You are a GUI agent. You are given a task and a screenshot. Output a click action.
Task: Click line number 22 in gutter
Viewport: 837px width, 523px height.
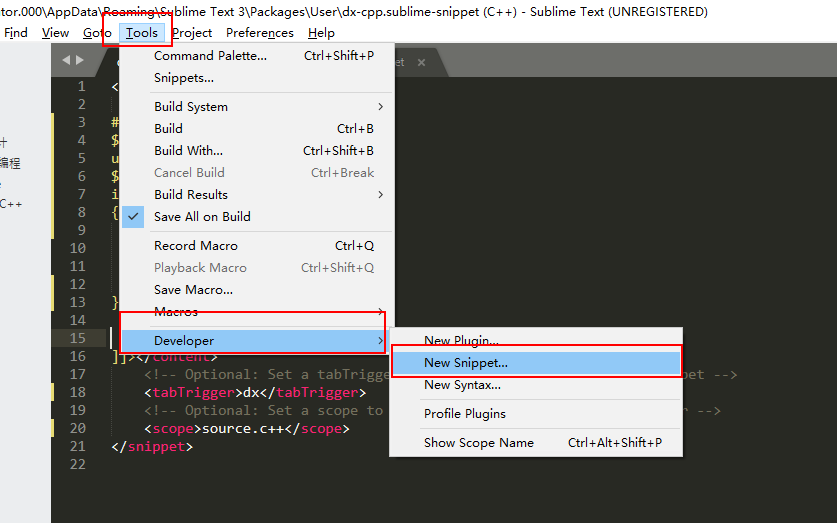[x=77, y=464]
